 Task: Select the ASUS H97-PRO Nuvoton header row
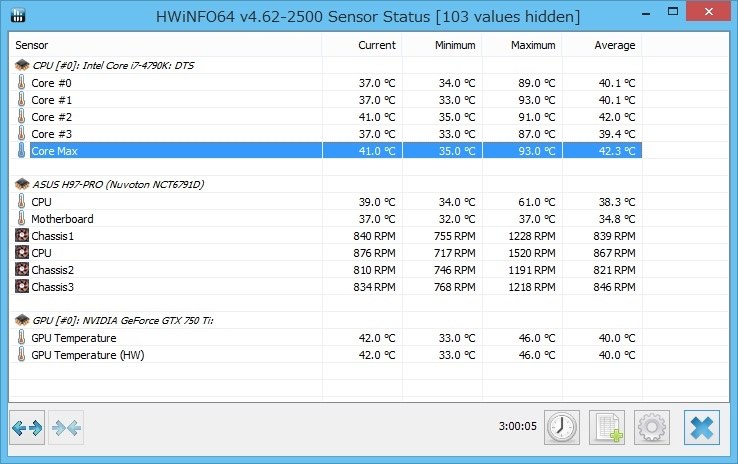(x=118, y=184)
